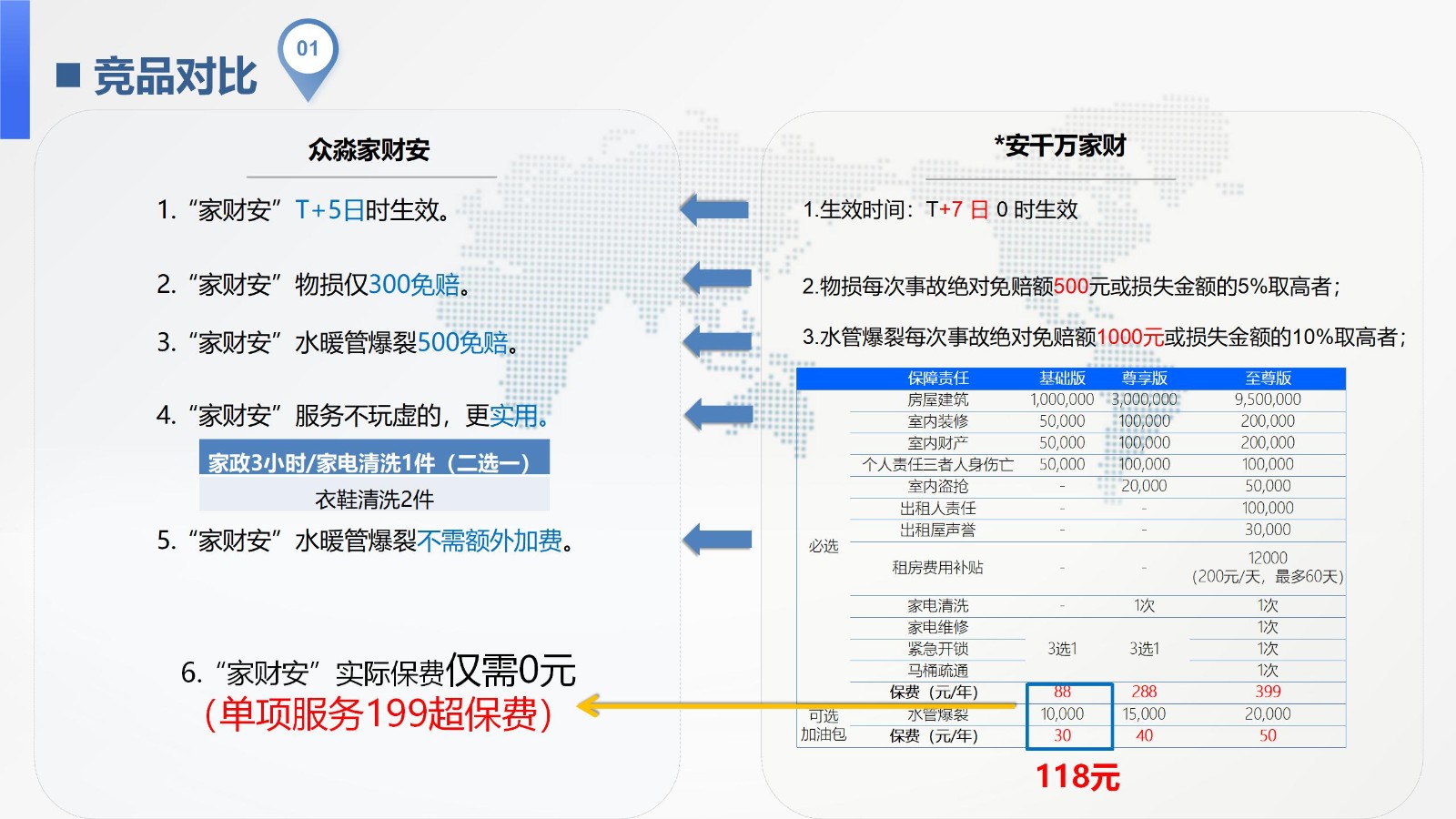Click the 家政3小时/家电清洗1件 blue banner
Viewport: 1456px width, 819px height.
point(374,462)
